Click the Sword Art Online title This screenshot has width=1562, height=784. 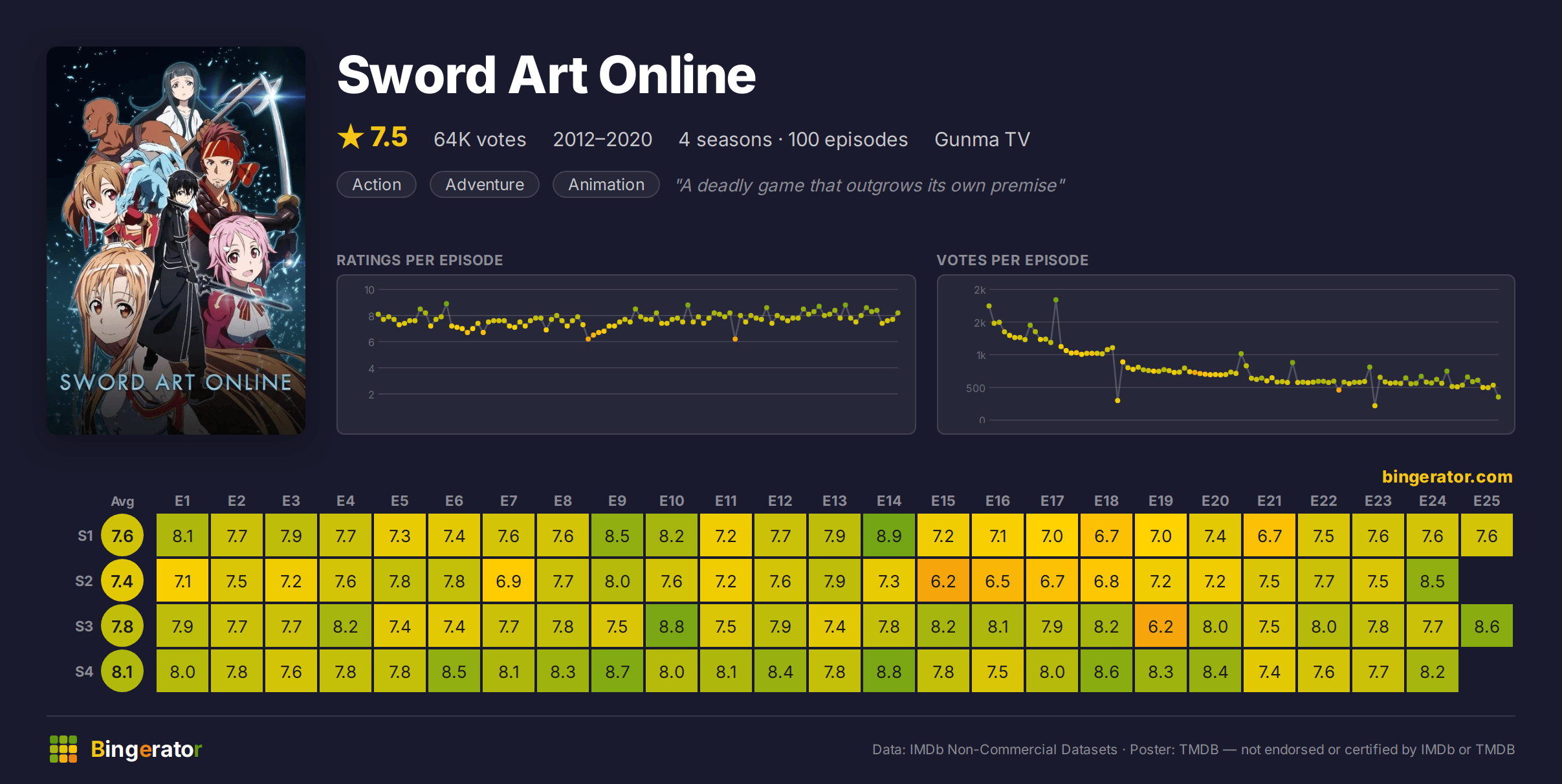pos(547,75)
